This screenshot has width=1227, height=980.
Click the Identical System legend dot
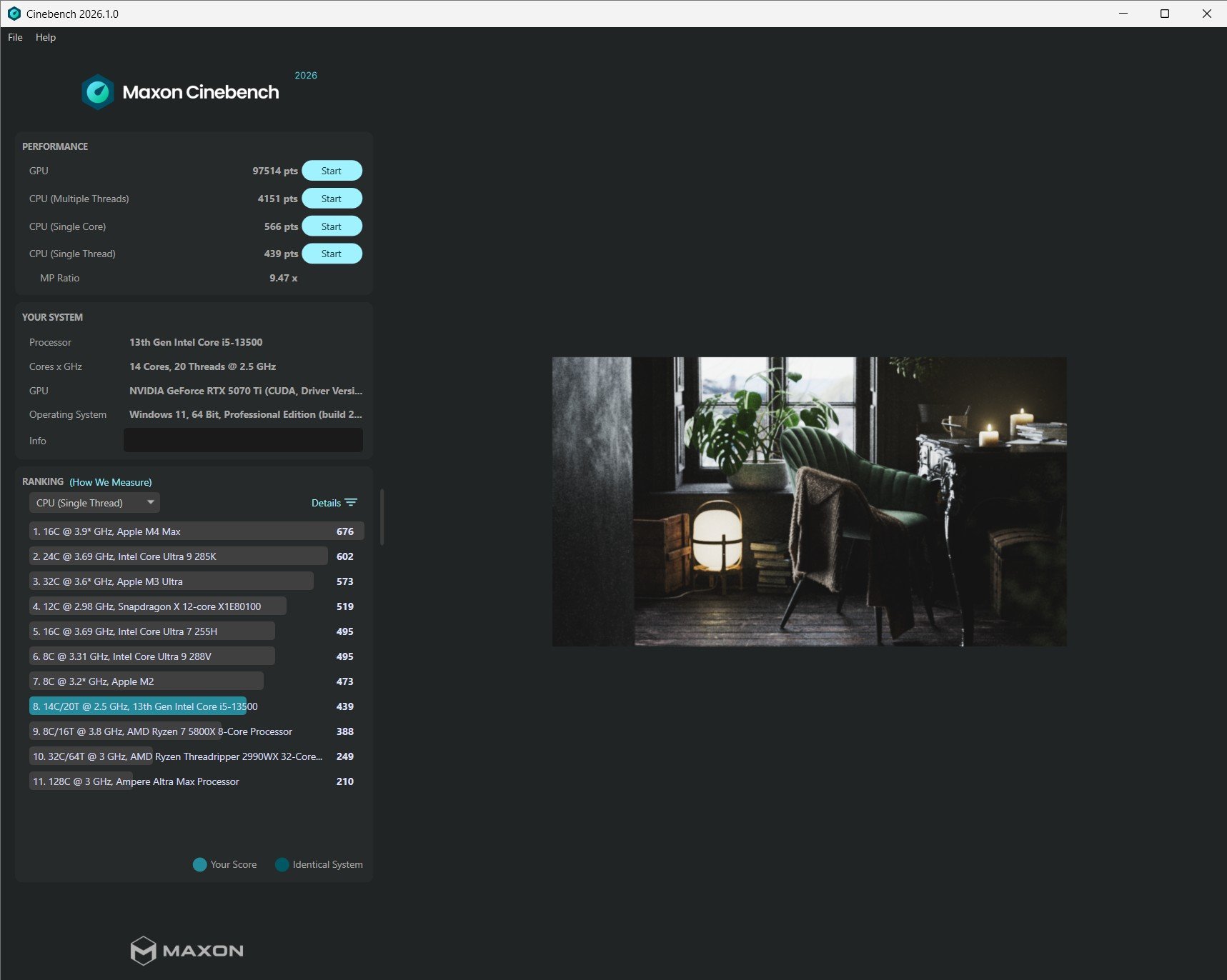(x=282, y=864)
